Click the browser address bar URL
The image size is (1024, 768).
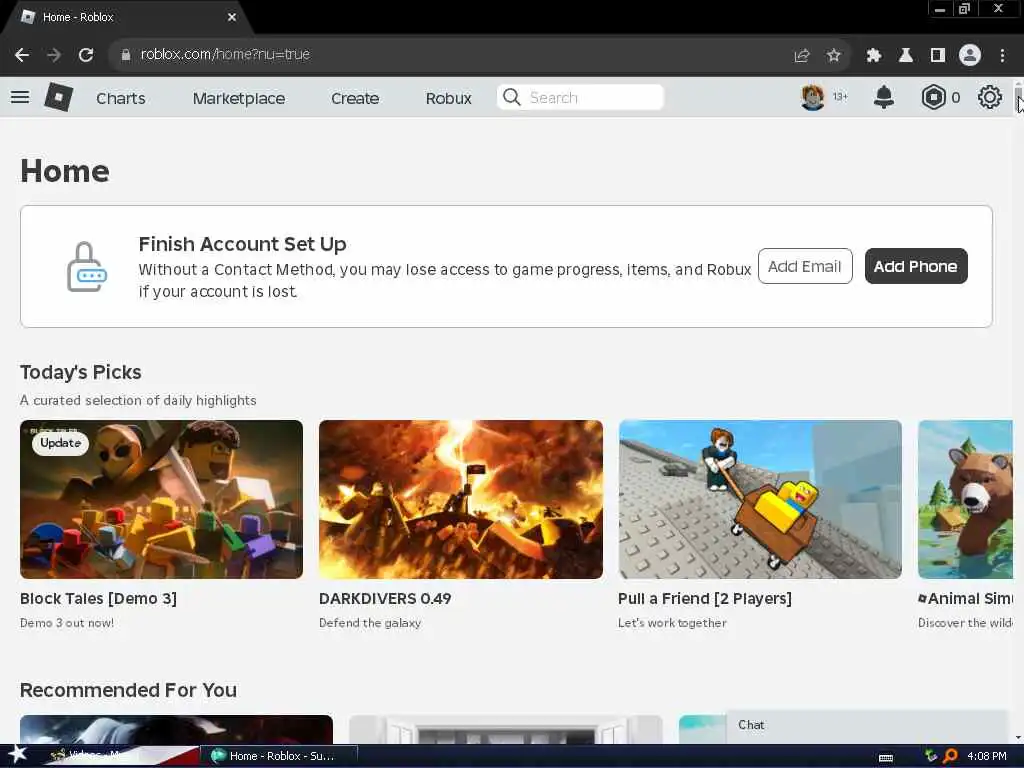pyautogui.click(x=225, y=54)
